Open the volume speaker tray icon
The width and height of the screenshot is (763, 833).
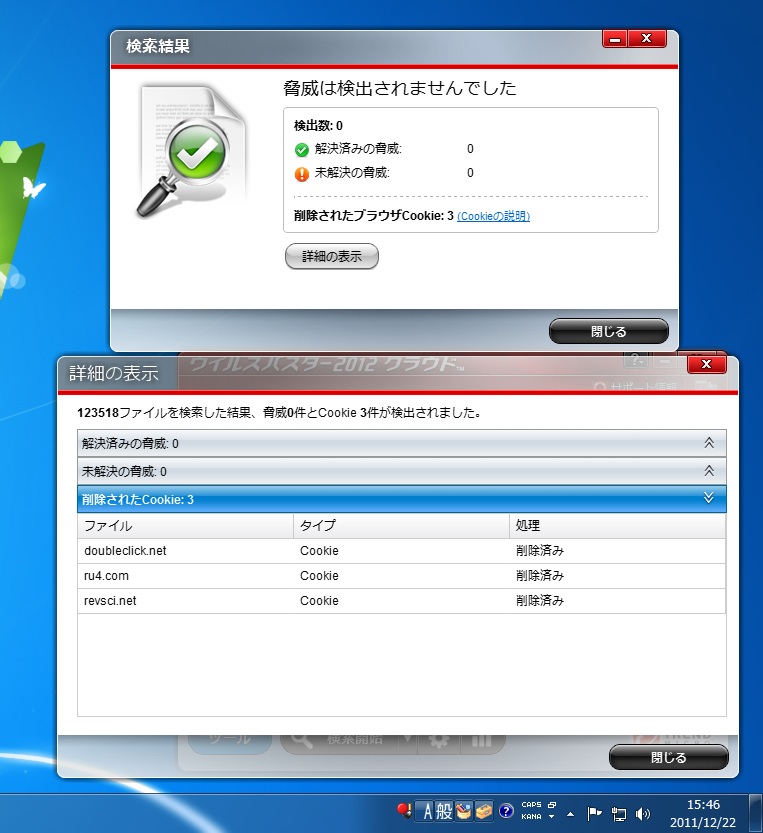(x=642, y=812)
